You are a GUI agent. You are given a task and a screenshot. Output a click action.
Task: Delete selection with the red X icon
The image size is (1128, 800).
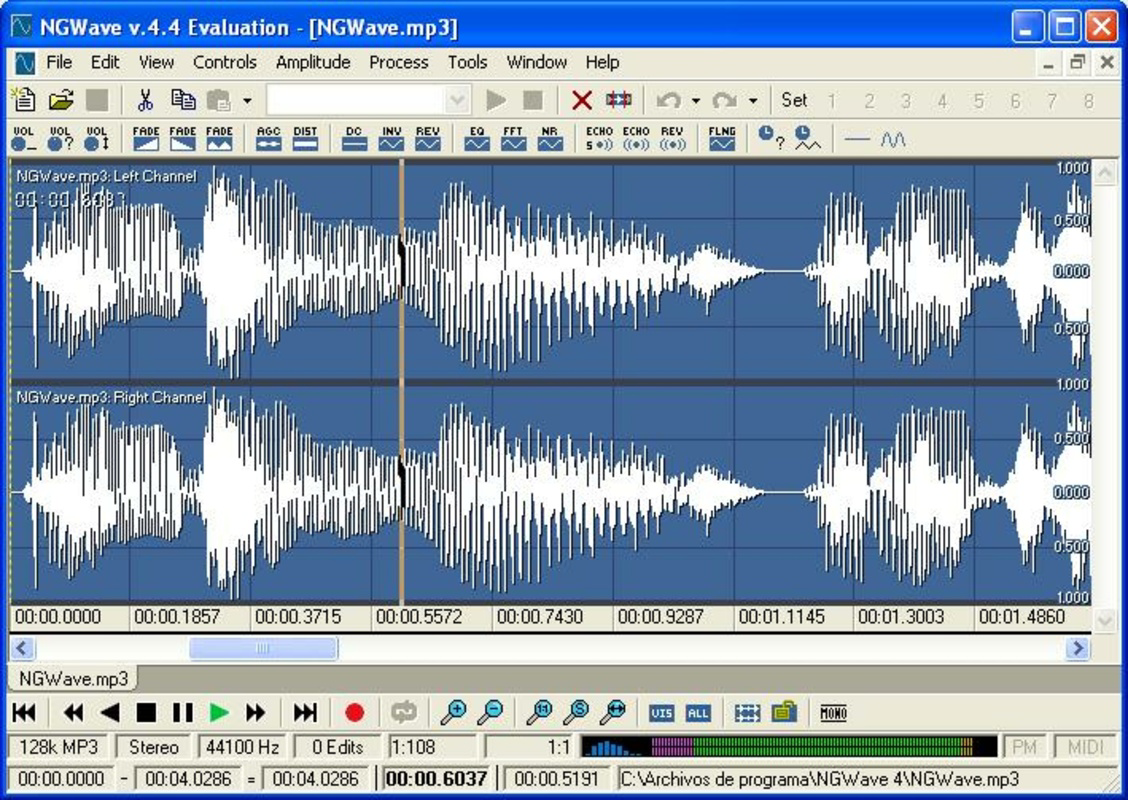coord(581,100)
